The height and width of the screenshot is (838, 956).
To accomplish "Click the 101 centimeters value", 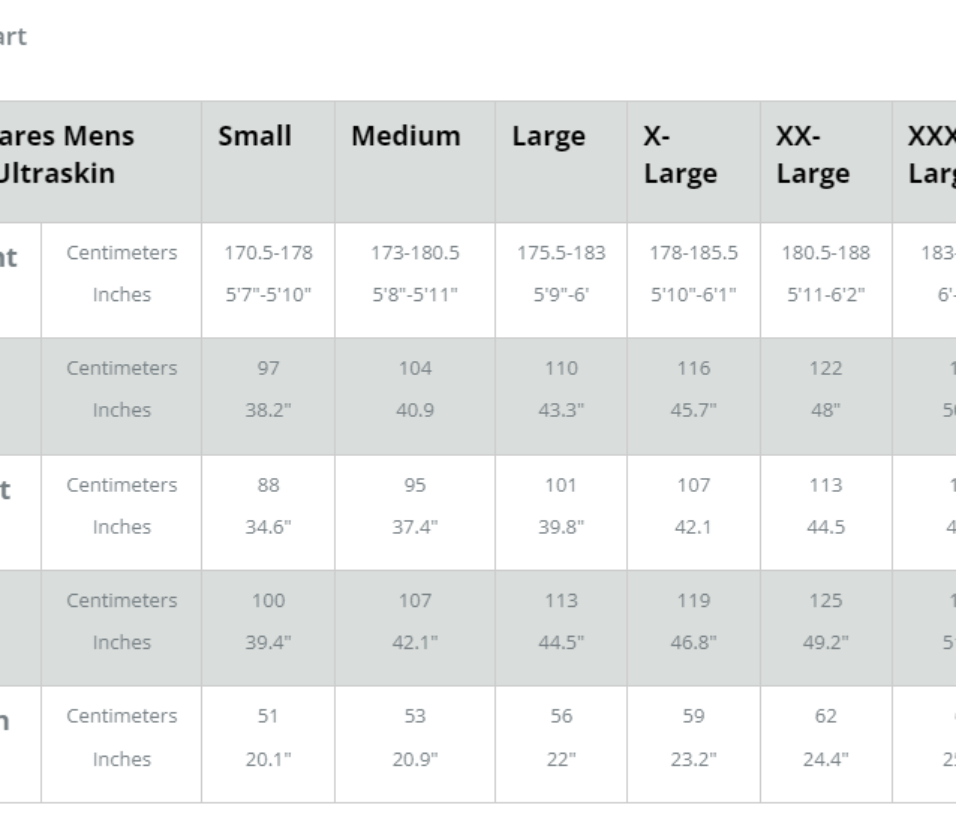I will click(561, 485).
